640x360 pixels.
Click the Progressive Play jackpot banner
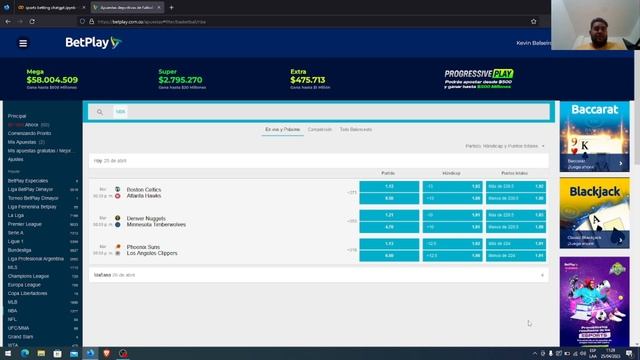pyautogui.click(x=478, y=79)
